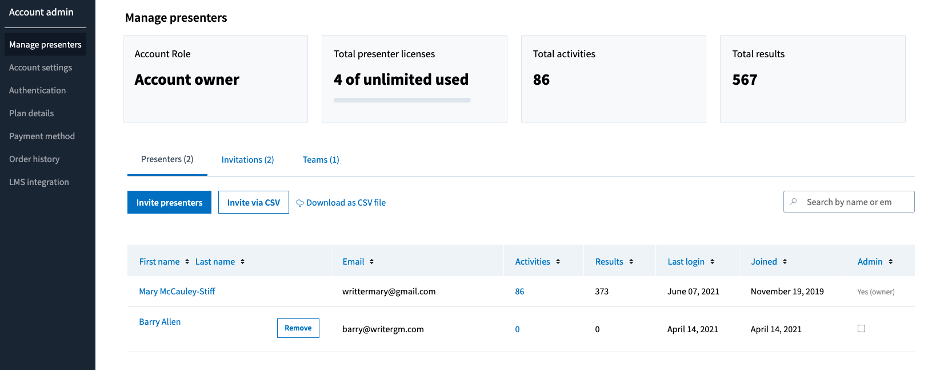Click the Invite presenters button
The height and width of the screenshot is (370, 936).
tap(169, 202)
